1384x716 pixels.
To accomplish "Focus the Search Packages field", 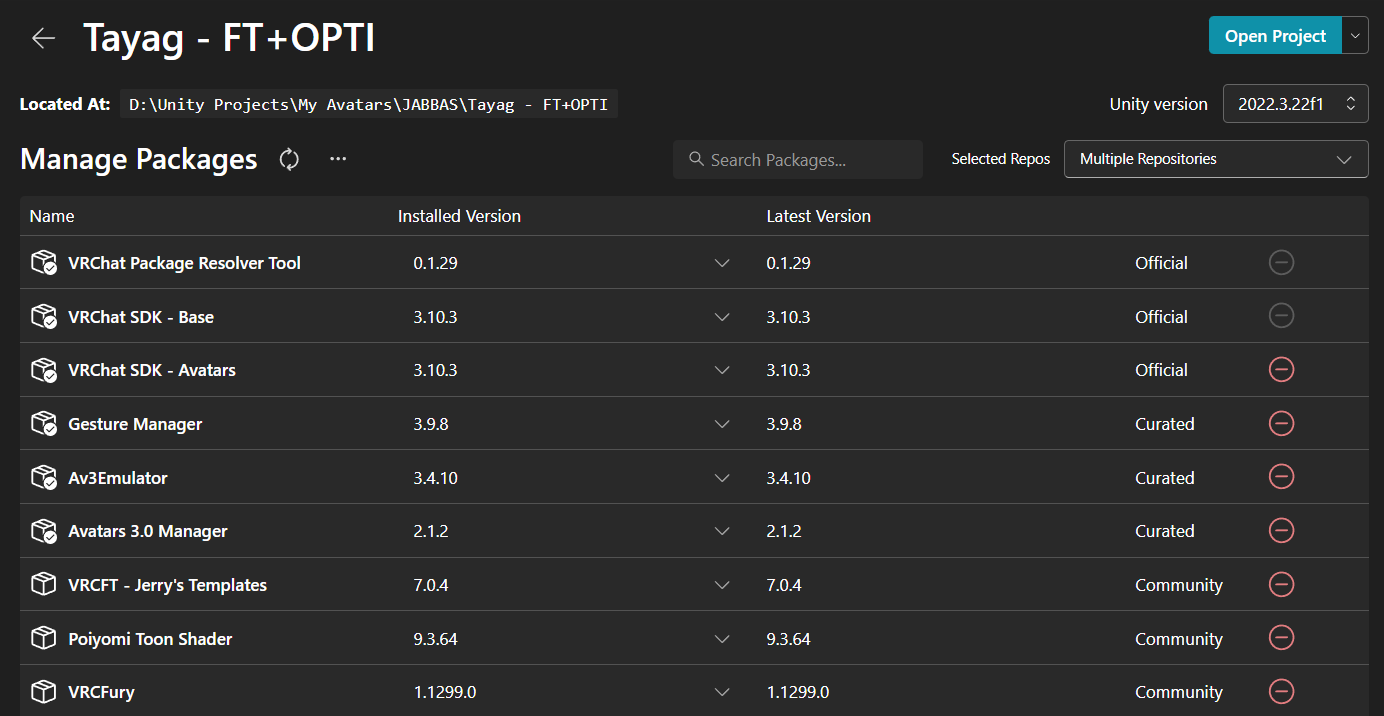I will pos(798,160).
